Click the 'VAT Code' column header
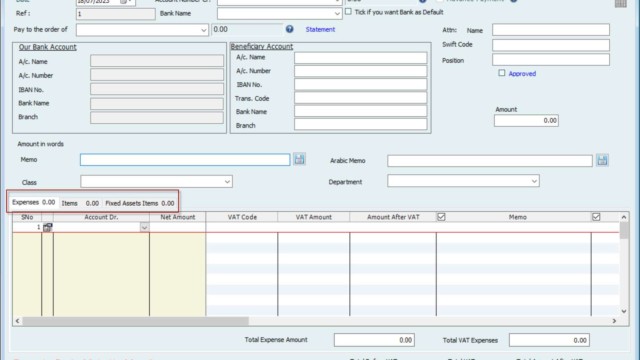Screen dimensions: 640x360 point(242,217)
